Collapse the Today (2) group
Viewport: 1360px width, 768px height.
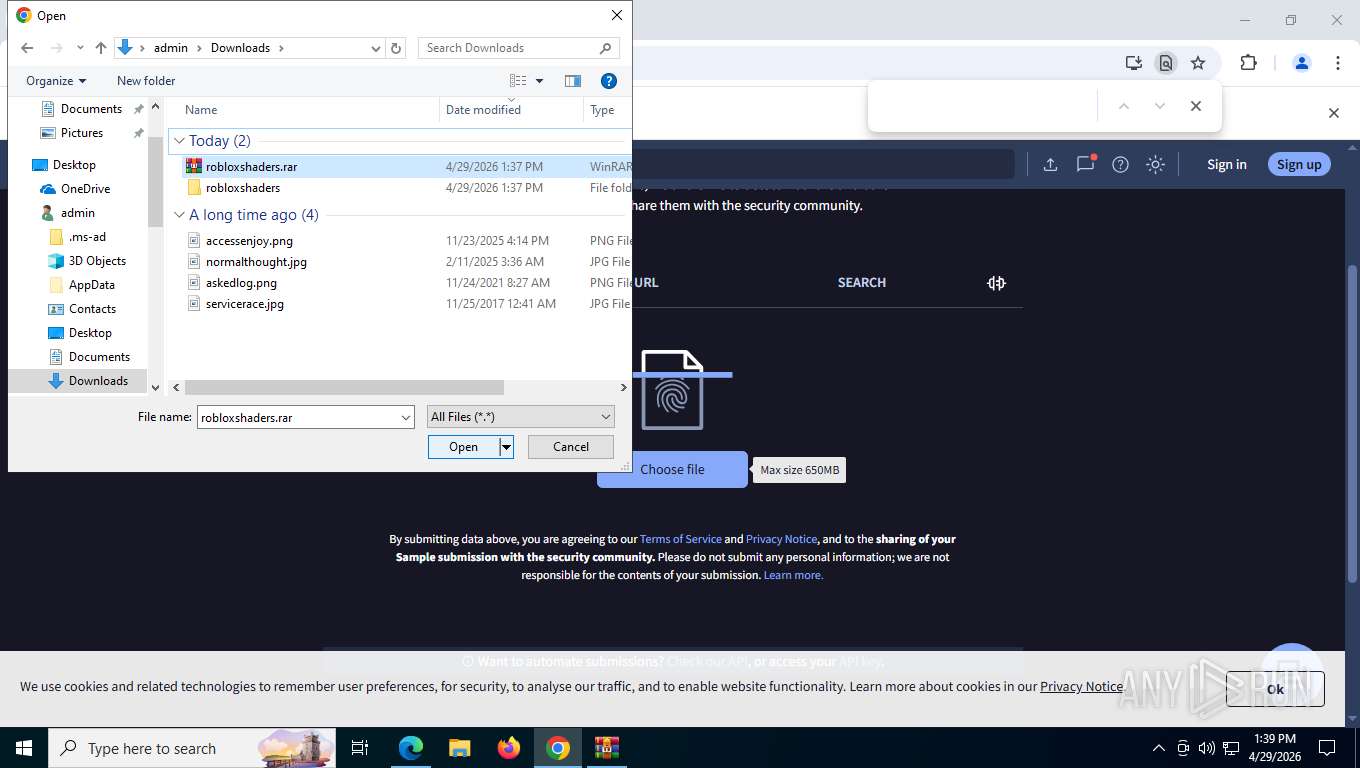click(179, 141)
